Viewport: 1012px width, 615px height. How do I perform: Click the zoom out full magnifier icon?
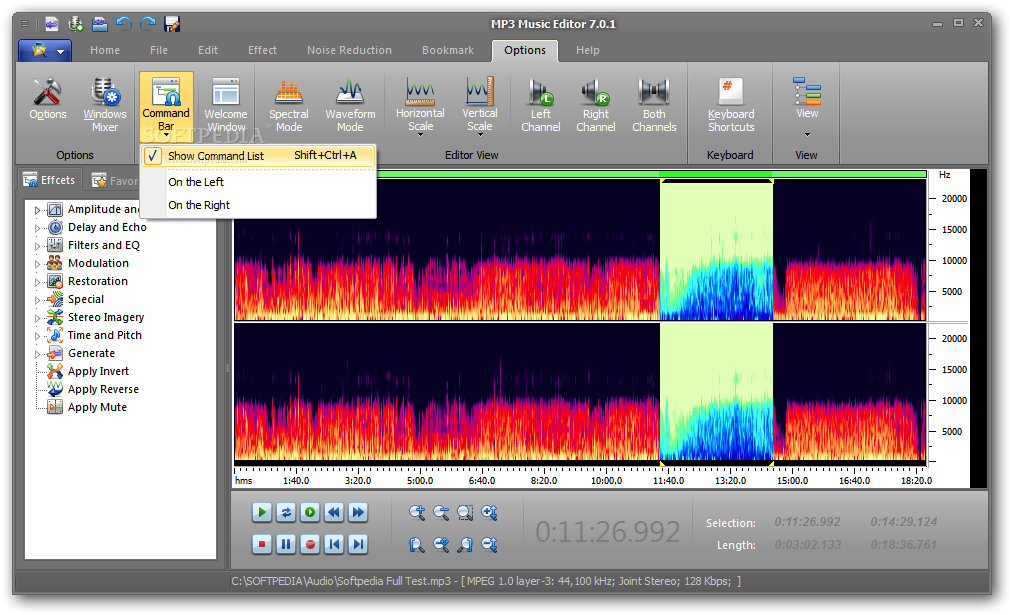(441, 545)
